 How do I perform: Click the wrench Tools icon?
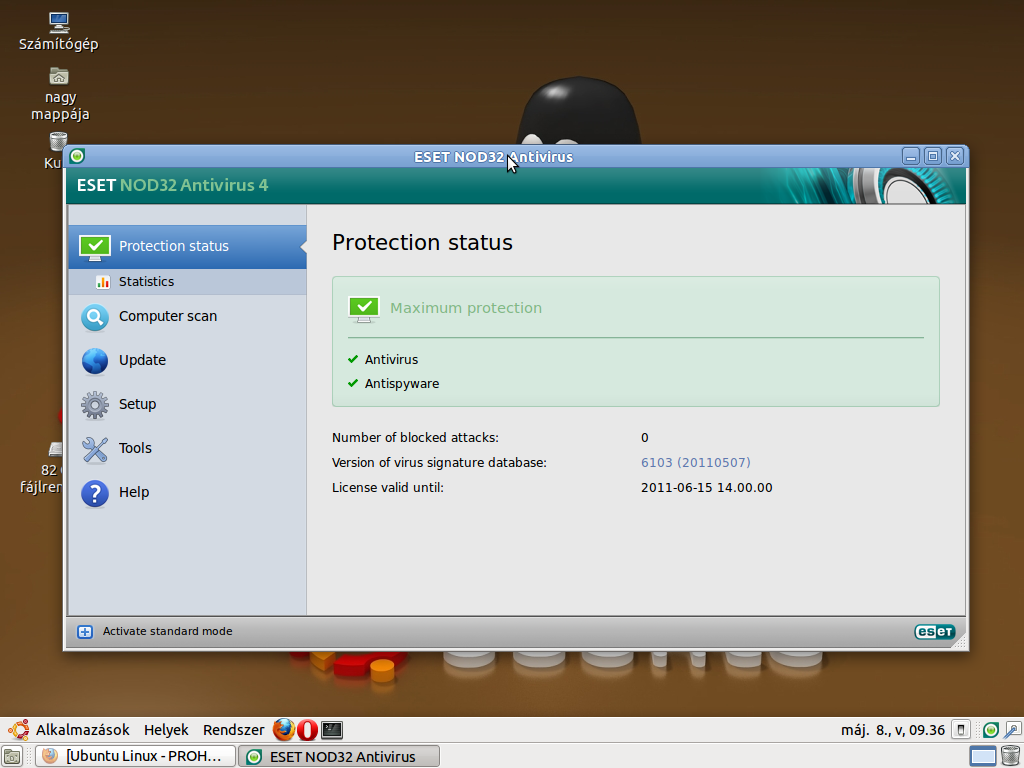click(x=95, y=450)
